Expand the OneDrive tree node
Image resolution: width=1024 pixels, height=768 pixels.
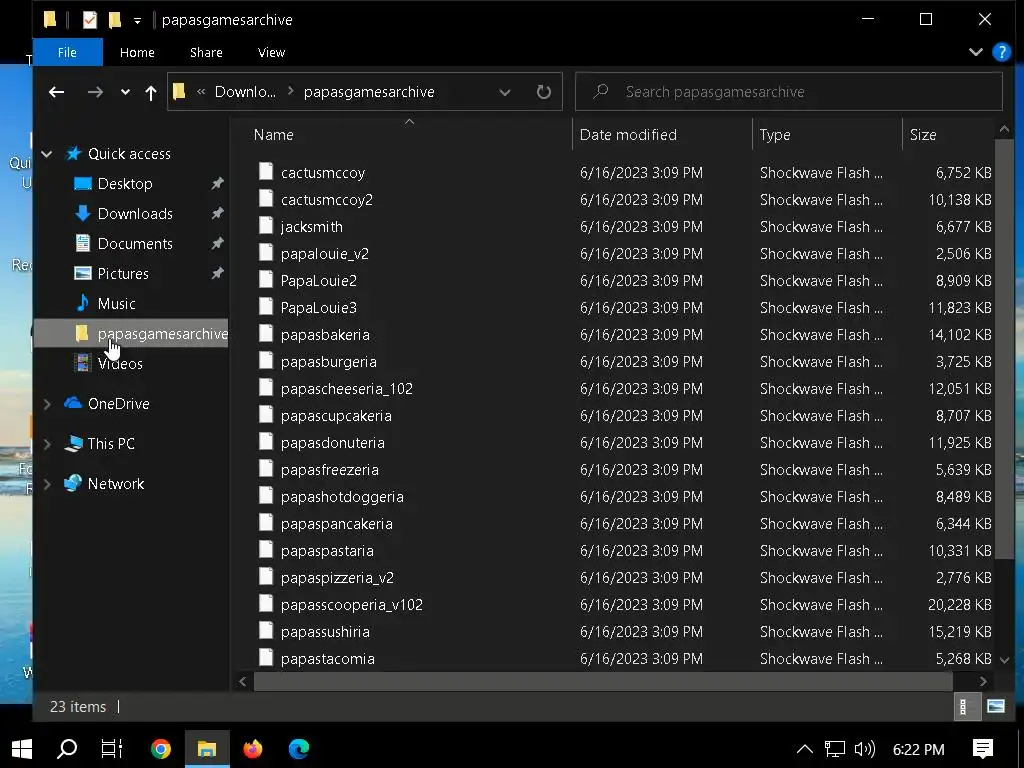click(47, 404)
